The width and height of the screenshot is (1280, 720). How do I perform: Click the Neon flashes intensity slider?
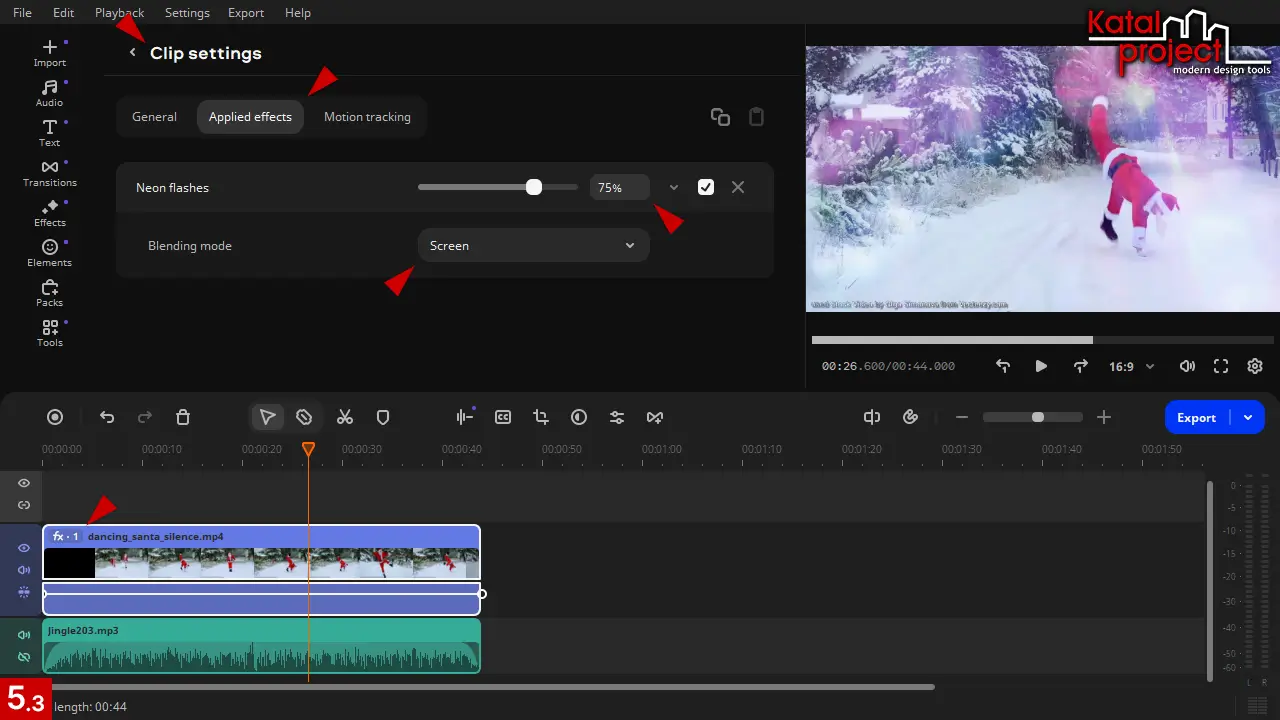[533, 187]
